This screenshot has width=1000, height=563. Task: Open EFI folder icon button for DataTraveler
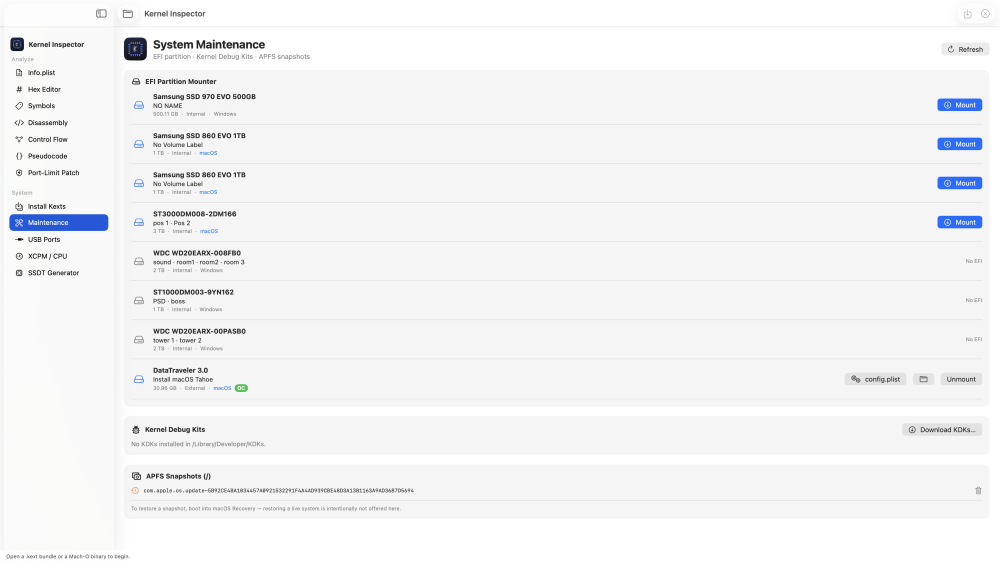click(923, 379)
